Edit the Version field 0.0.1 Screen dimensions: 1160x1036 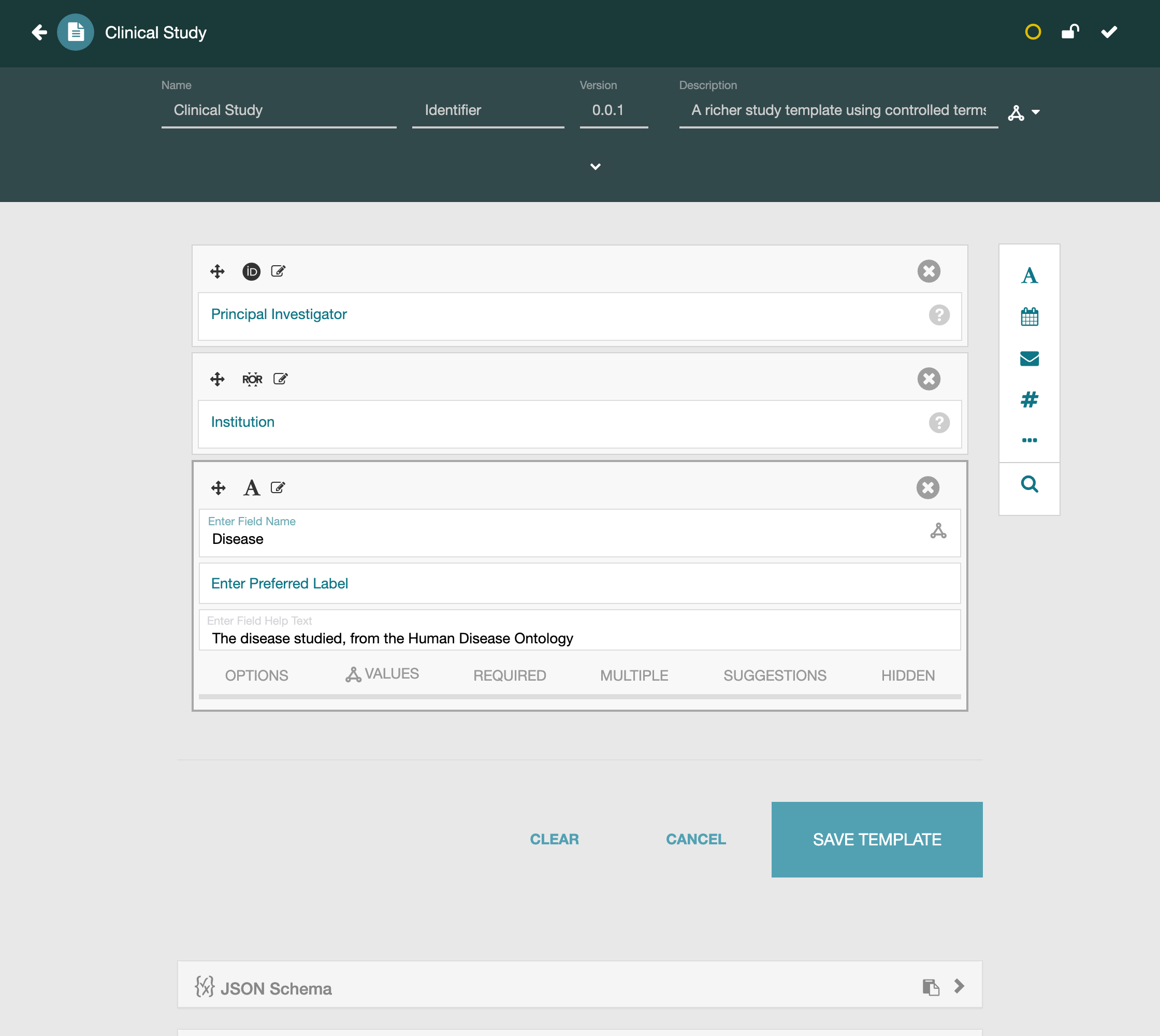coord(614,110)
